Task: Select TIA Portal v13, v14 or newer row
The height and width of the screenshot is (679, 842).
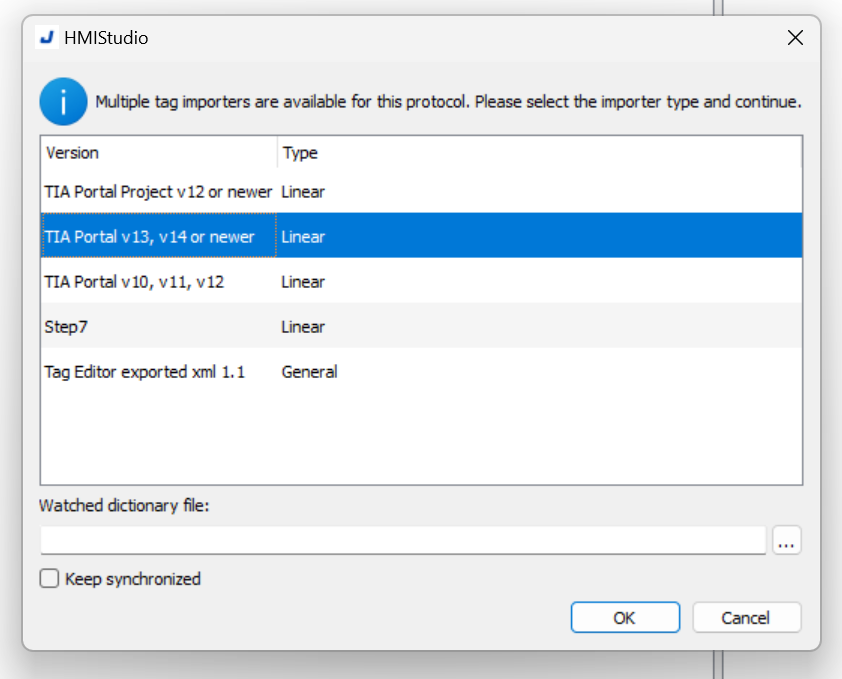Action: pyautogui.click(x=422, y=236)
